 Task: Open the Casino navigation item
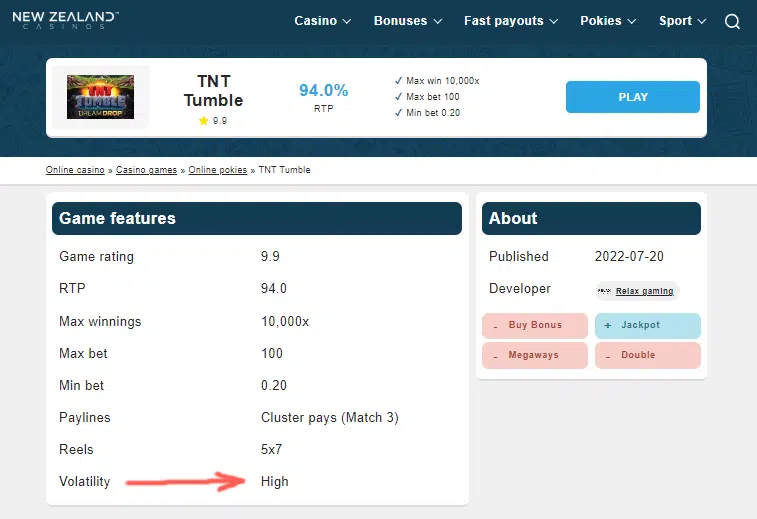pos(316,21)
